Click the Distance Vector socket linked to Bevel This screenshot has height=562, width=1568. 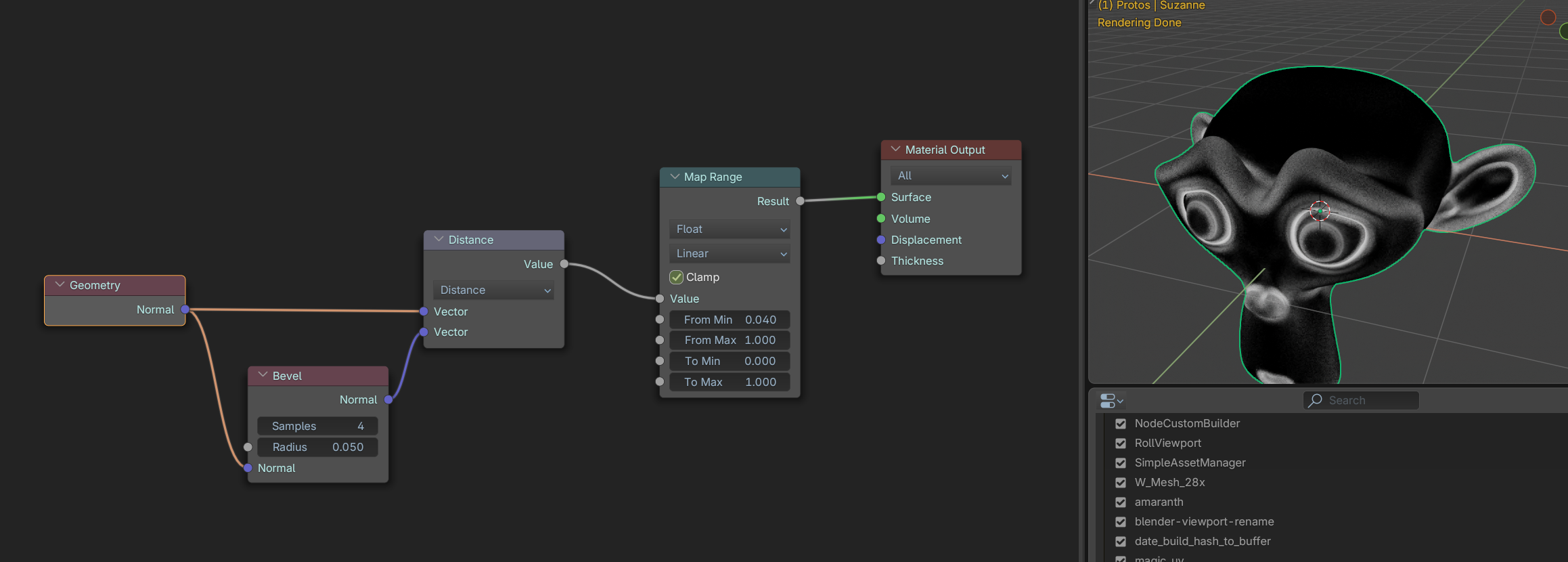(x=424, y=332)
